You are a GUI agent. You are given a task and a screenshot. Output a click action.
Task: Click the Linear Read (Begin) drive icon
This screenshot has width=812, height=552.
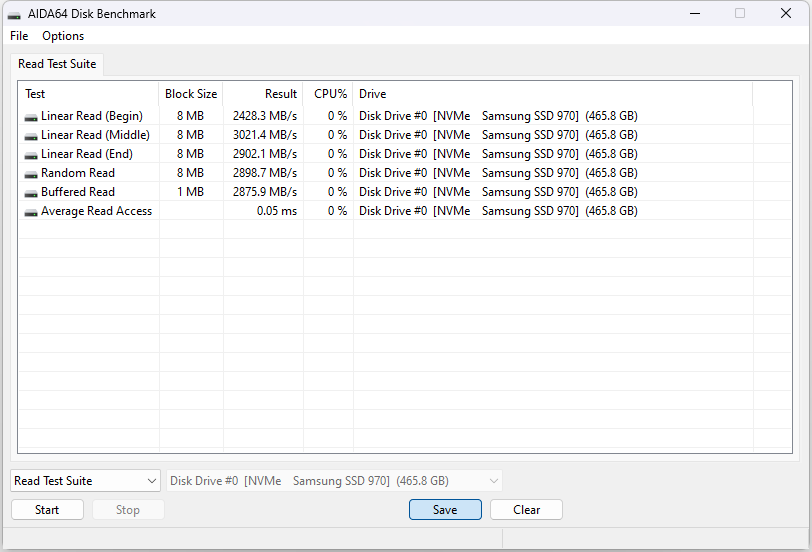(31, 118)
